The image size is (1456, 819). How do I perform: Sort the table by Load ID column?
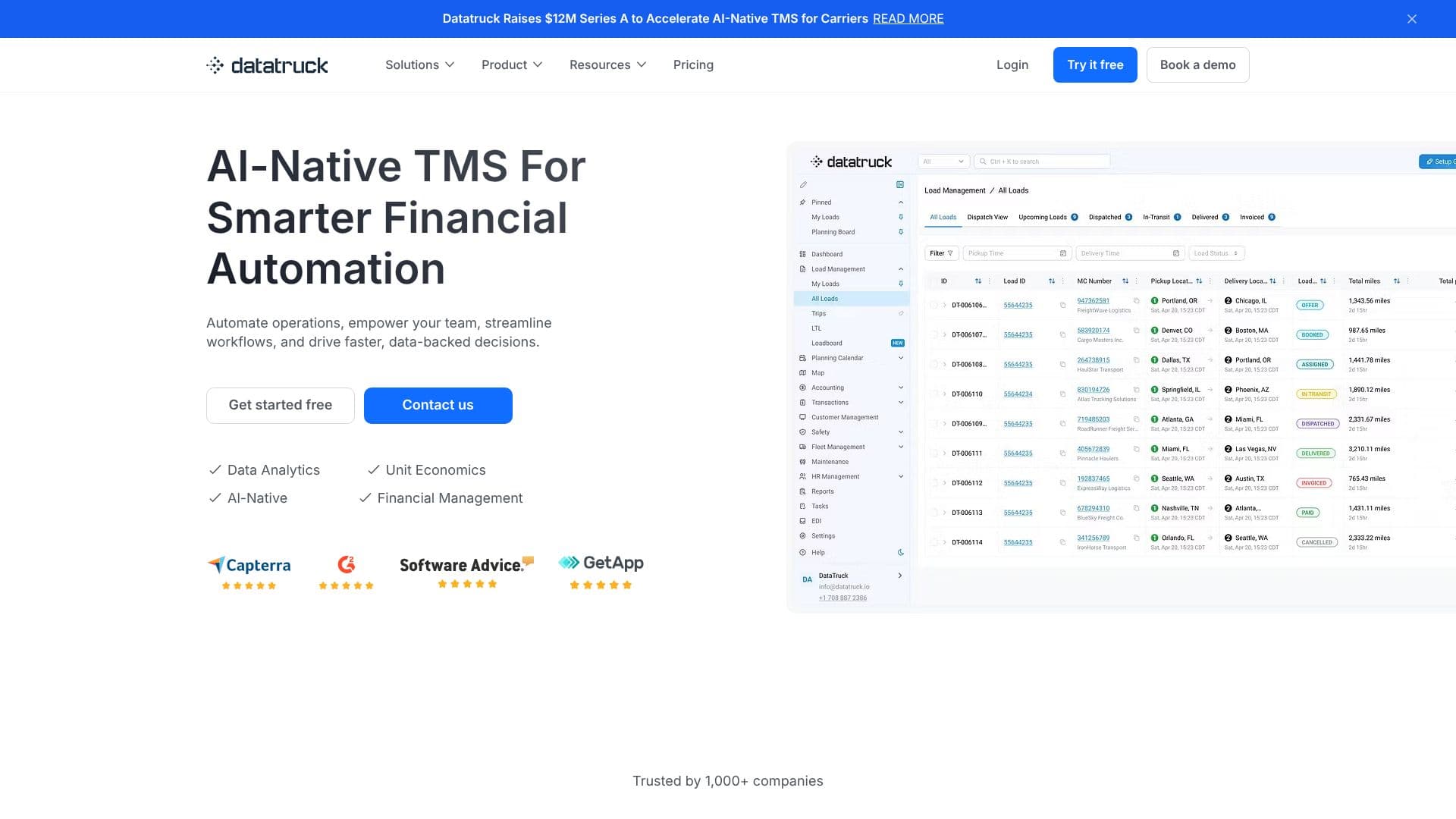(1052, 281)
